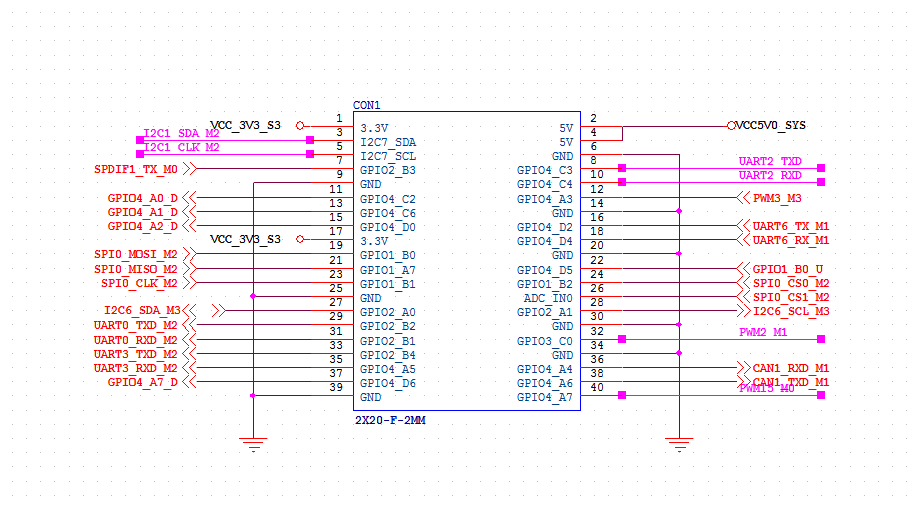Viewport: 920px width, 506px height.
Task: Select the PWM2_M1 net label
Action: (x=763, y=332)
